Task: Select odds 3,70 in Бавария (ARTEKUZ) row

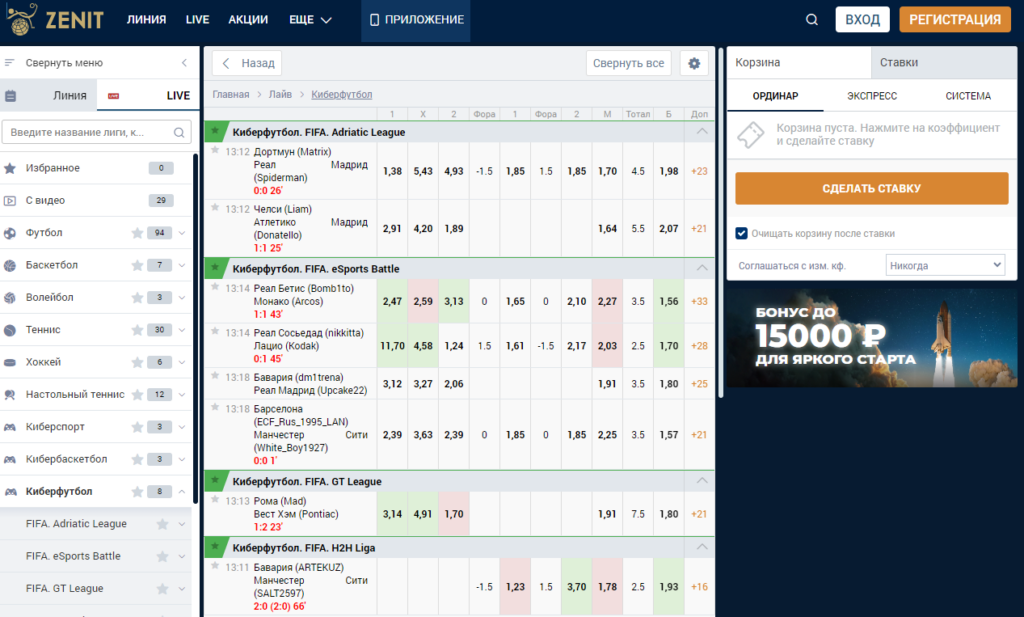Action: tap(577, 587)
